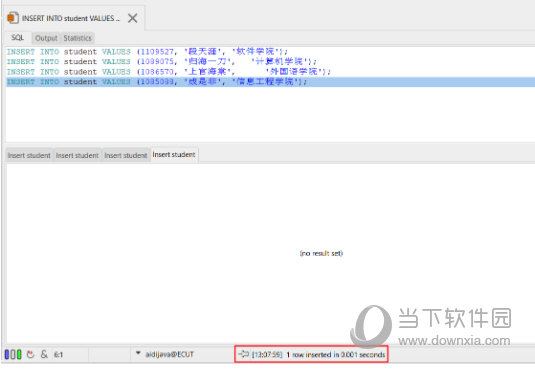Image resolution: width=535 pixels, height=370 pixels.
Task: Select the first Insert student result tab
Action: point(29,155)
